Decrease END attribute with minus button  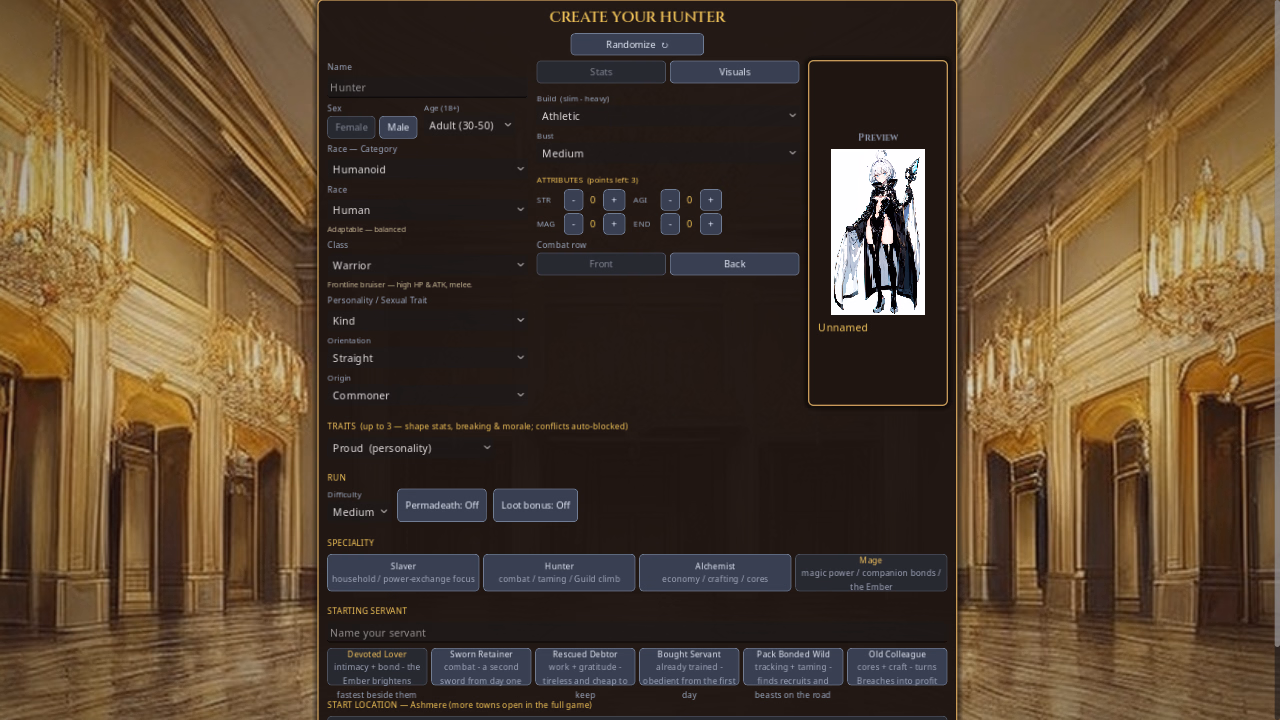coord(670,224)
